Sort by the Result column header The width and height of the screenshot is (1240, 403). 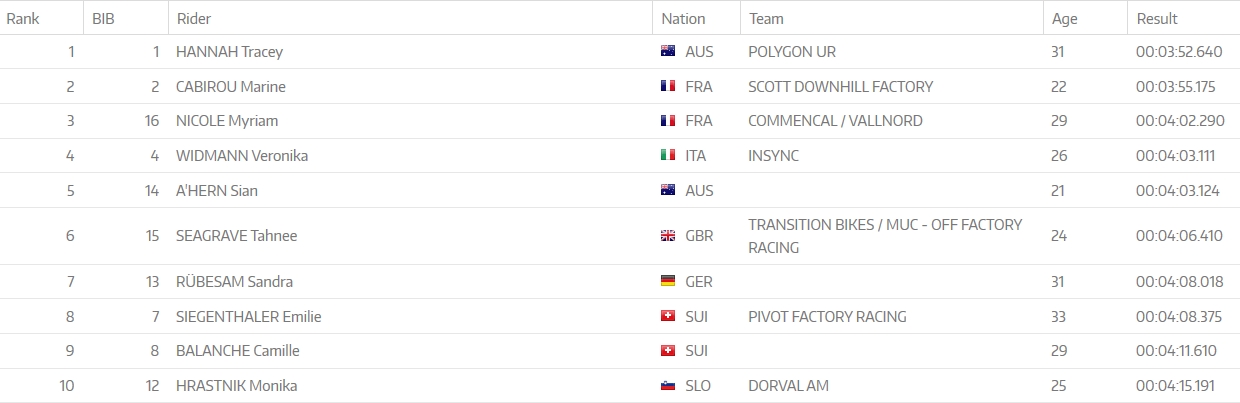[1157, 18]
